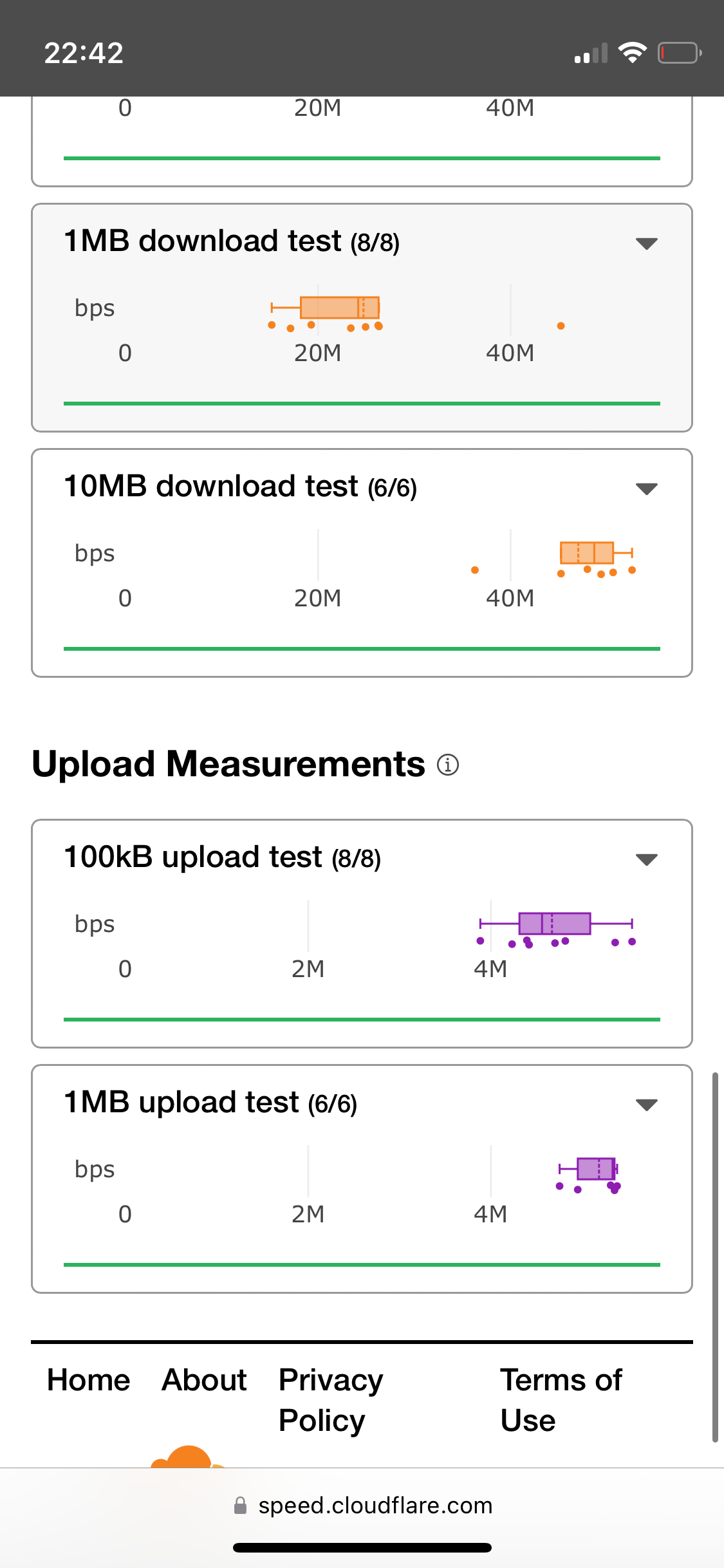This screenshot has height=1568, width=724.
Task: Open the Home footer link
Action: coord(89,1380)
